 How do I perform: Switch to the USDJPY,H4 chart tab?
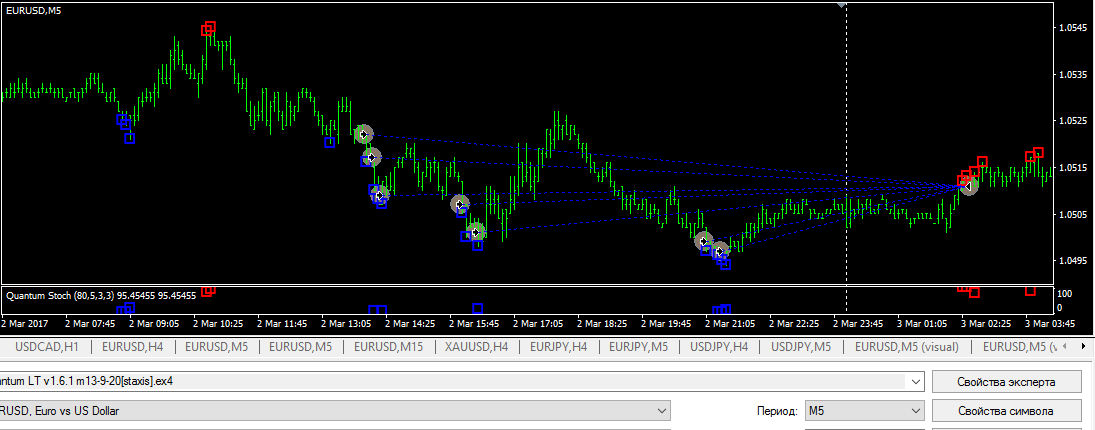[x=719, y=346]
